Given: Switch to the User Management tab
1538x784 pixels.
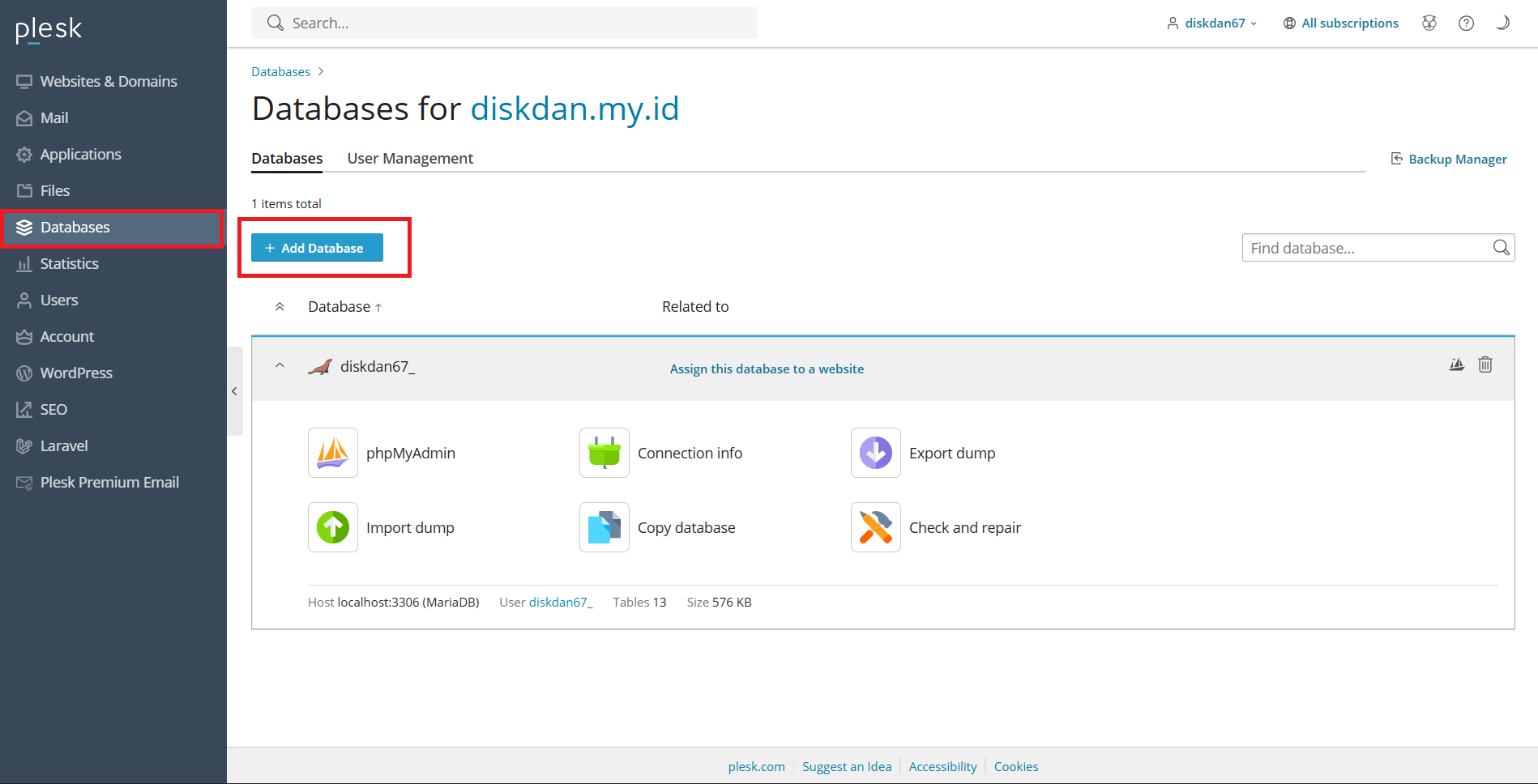Looking at the screenshot, I should pyautogui.click(x=410, y=159).
